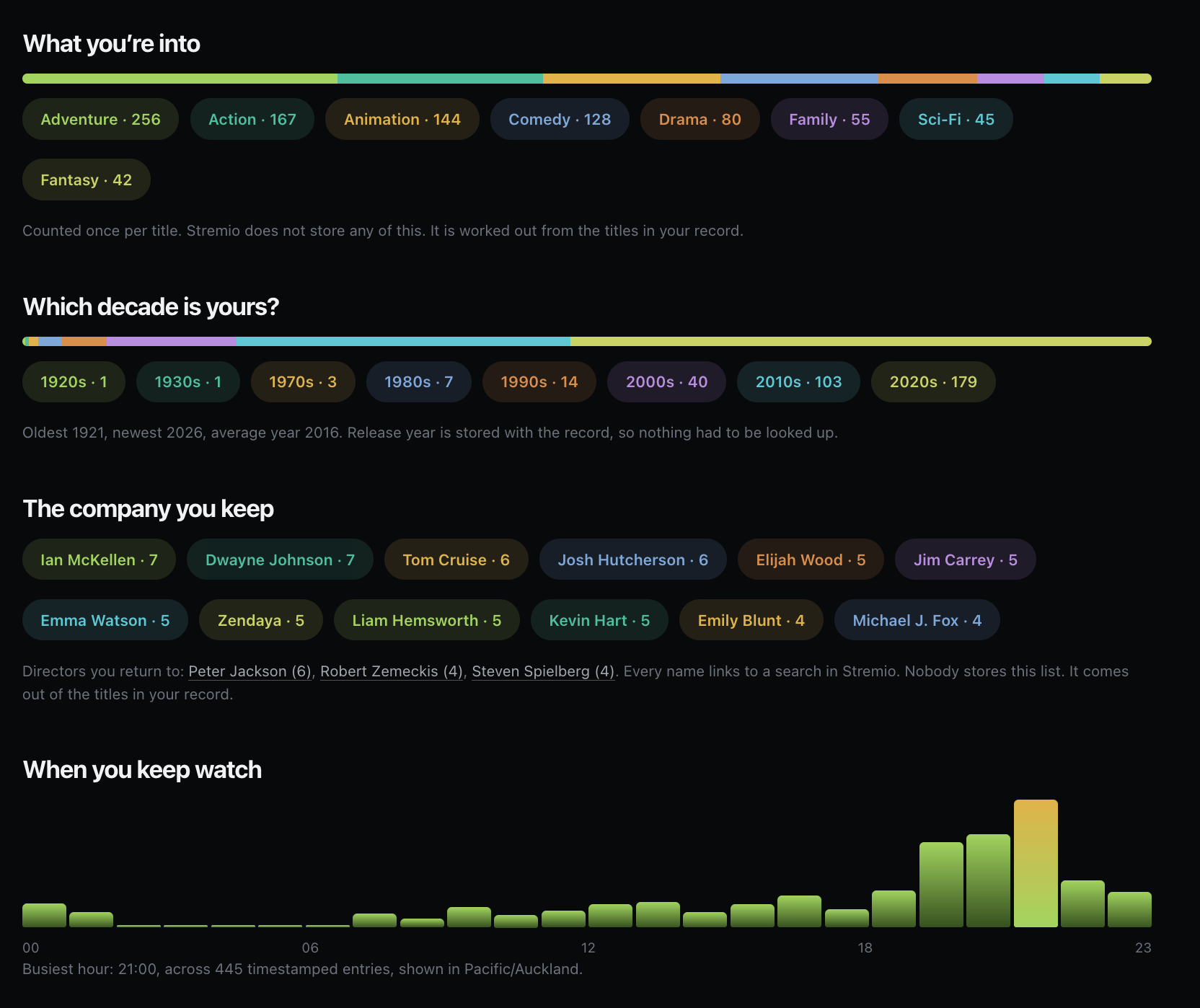This screenshot has width=1200, height=1008.
Task: Click the Michael J. Fox · 4 chip
Action: pos(917,620)
